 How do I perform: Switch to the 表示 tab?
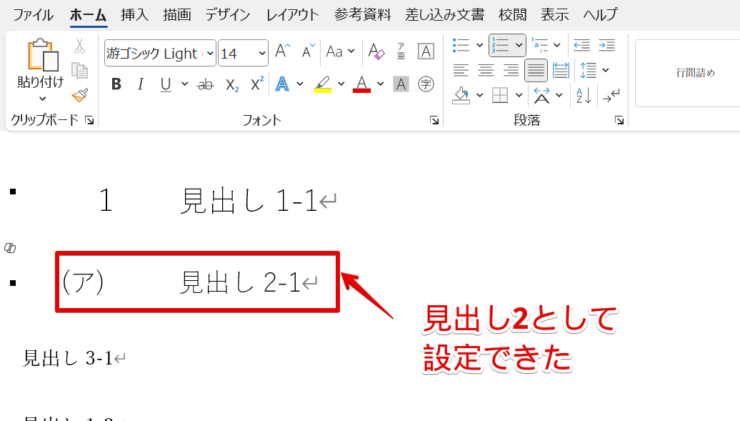[x=555, y=15]
